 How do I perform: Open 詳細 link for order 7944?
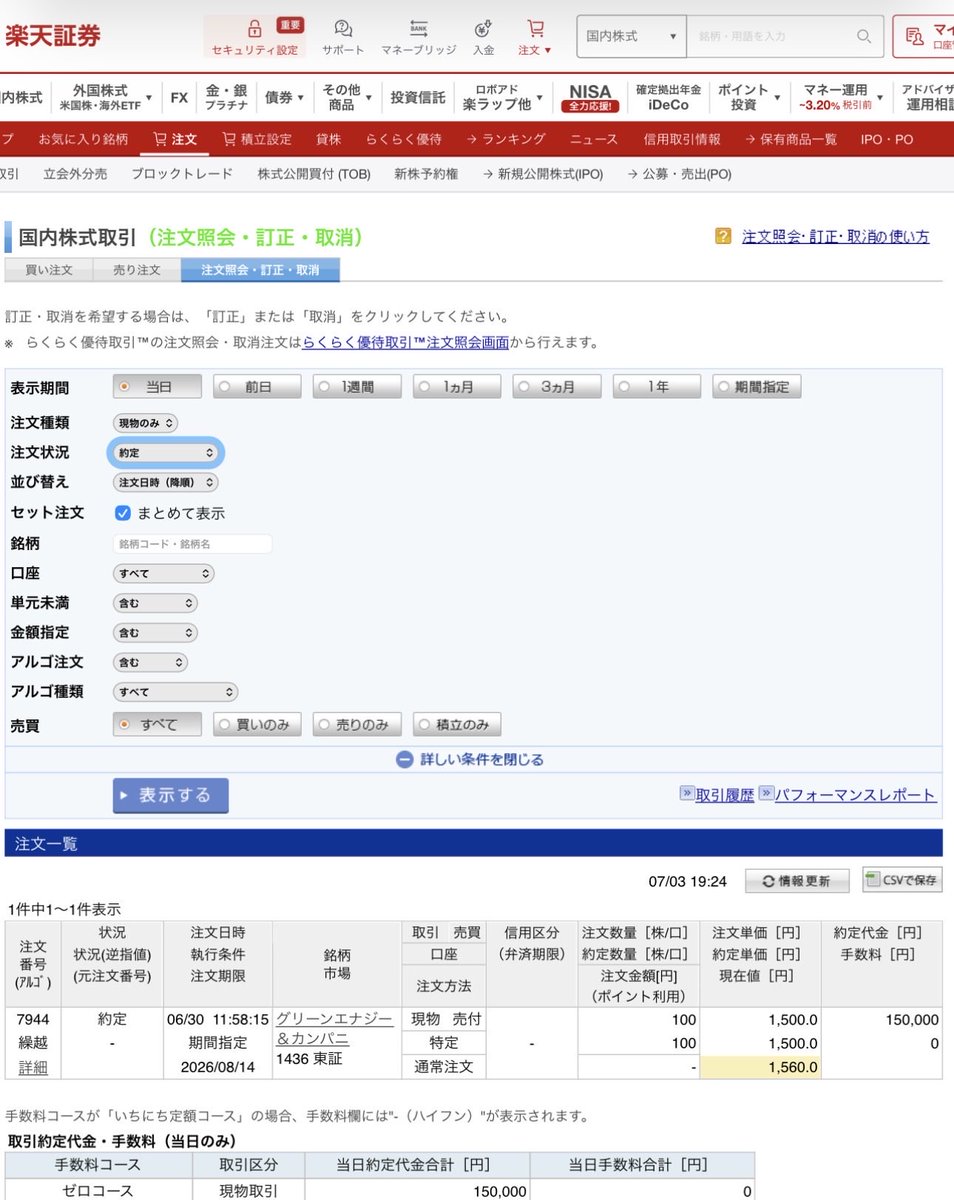33,1067
